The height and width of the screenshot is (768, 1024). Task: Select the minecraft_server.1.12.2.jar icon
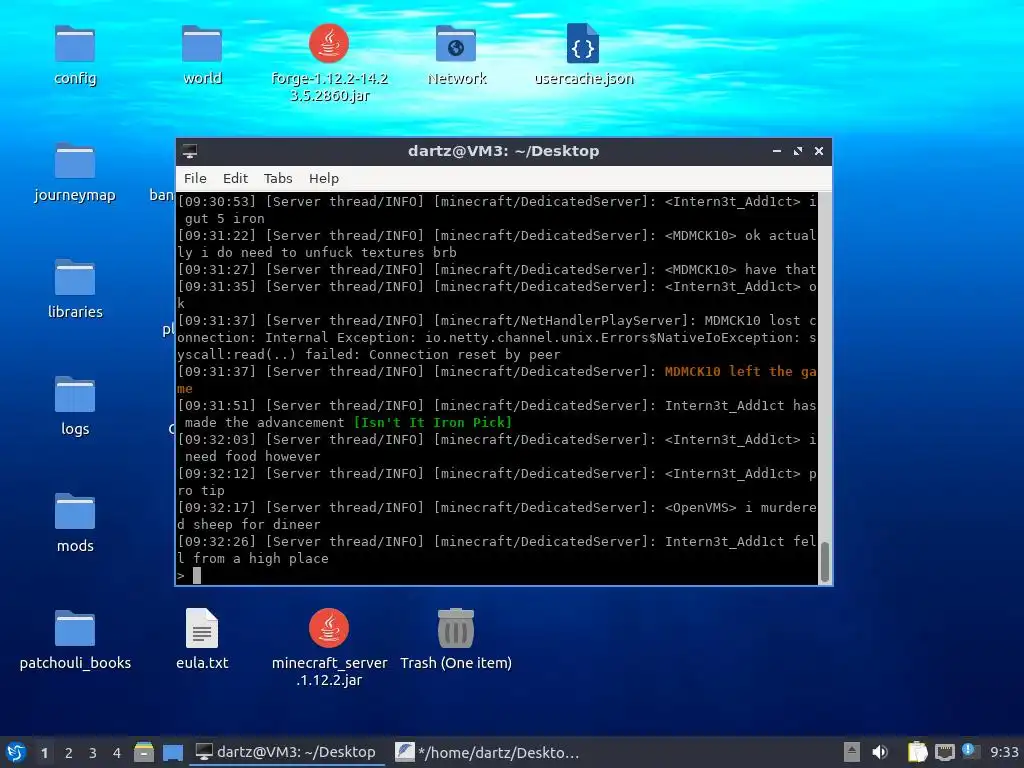tap(328, 629)
